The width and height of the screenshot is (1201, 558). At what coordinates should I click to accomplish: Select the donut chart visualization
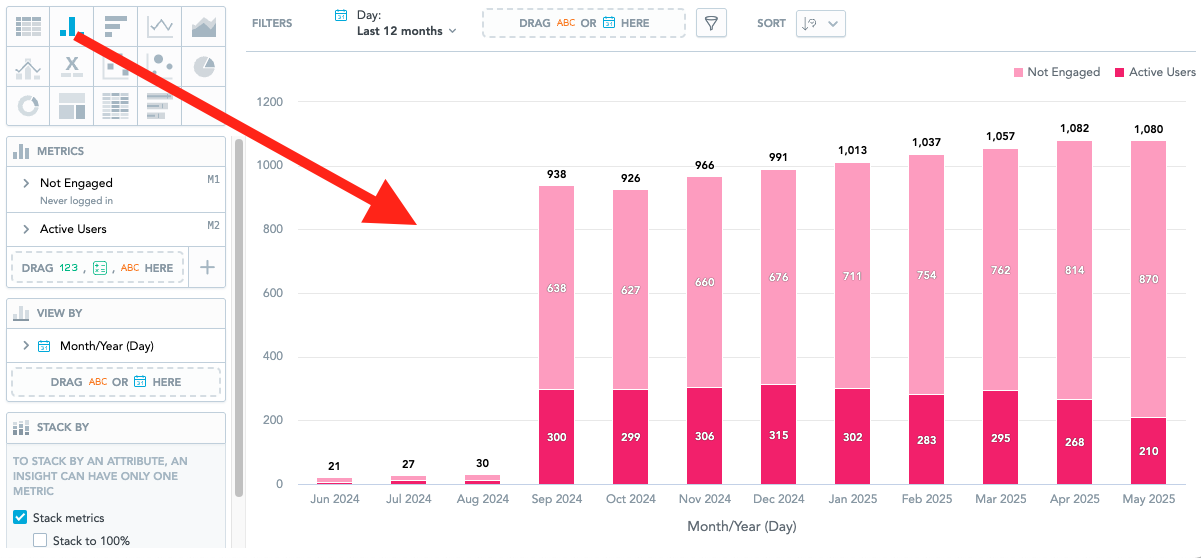pos(28,105)
